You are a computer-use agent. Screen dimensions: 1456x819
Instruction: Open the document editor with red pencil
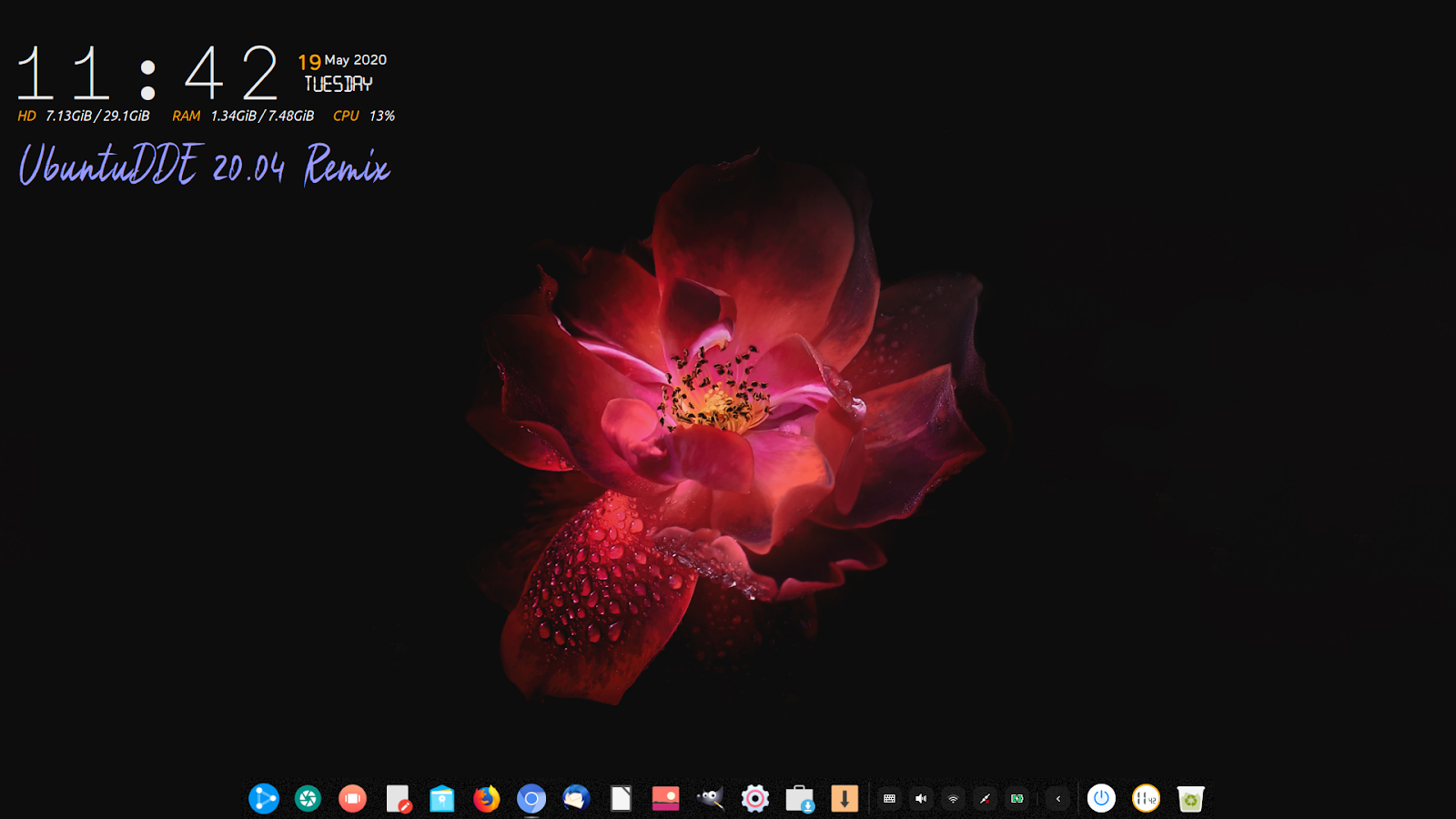(398, 799)
